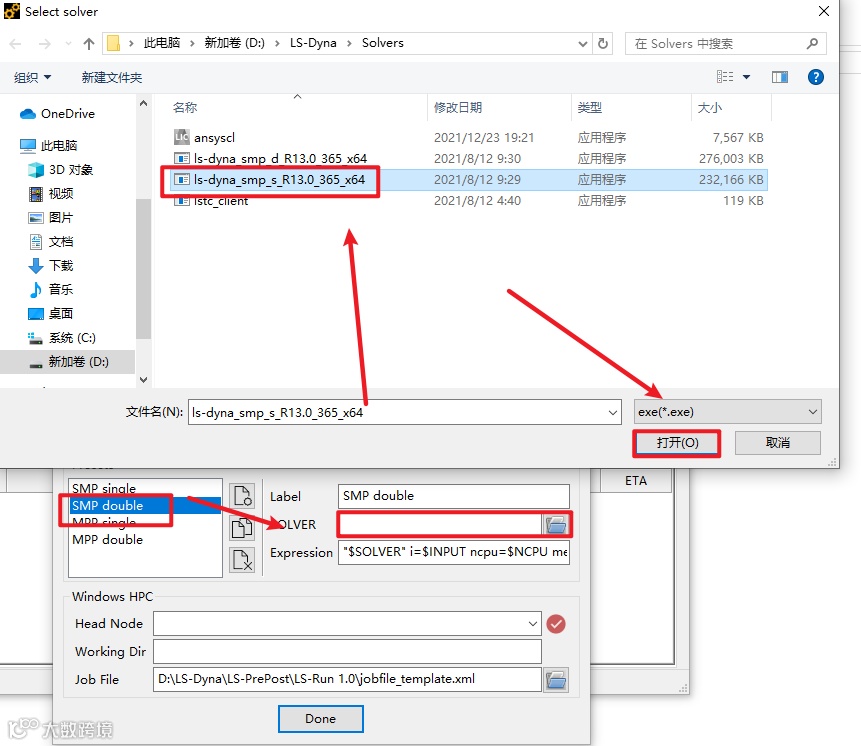Click the Done button

(x=321, y=719)
